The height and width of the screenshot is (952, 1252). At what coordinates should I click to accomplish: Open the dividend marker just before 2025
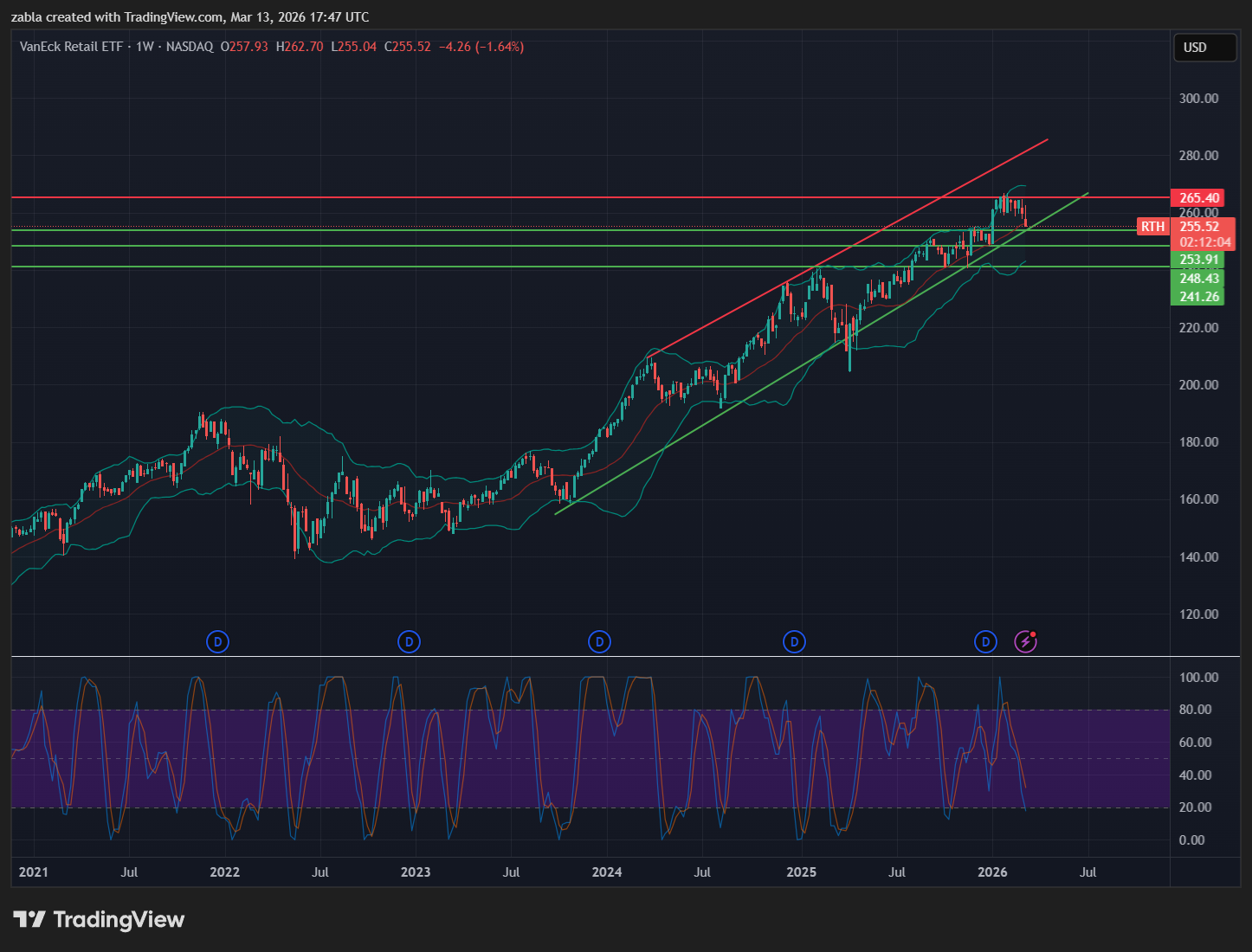click(794, 641)
